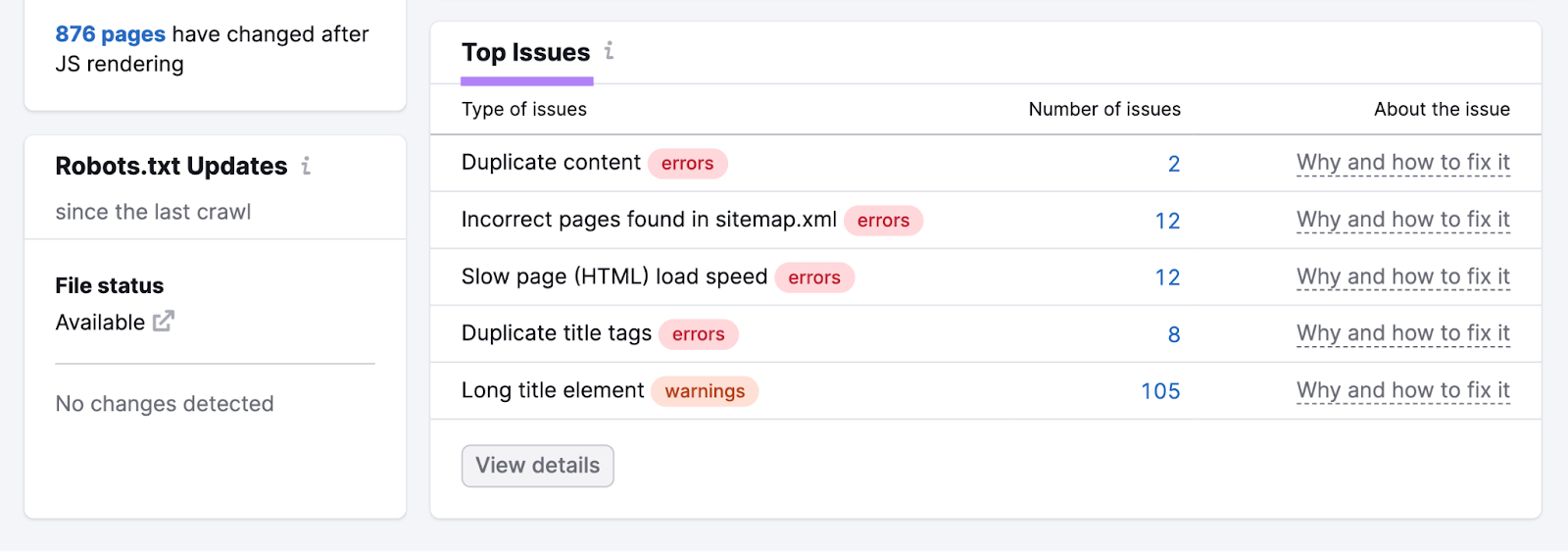Click issue count 2 for Duplicate content
This screenshot has width=1568, height=552.
click(1174, 164)
